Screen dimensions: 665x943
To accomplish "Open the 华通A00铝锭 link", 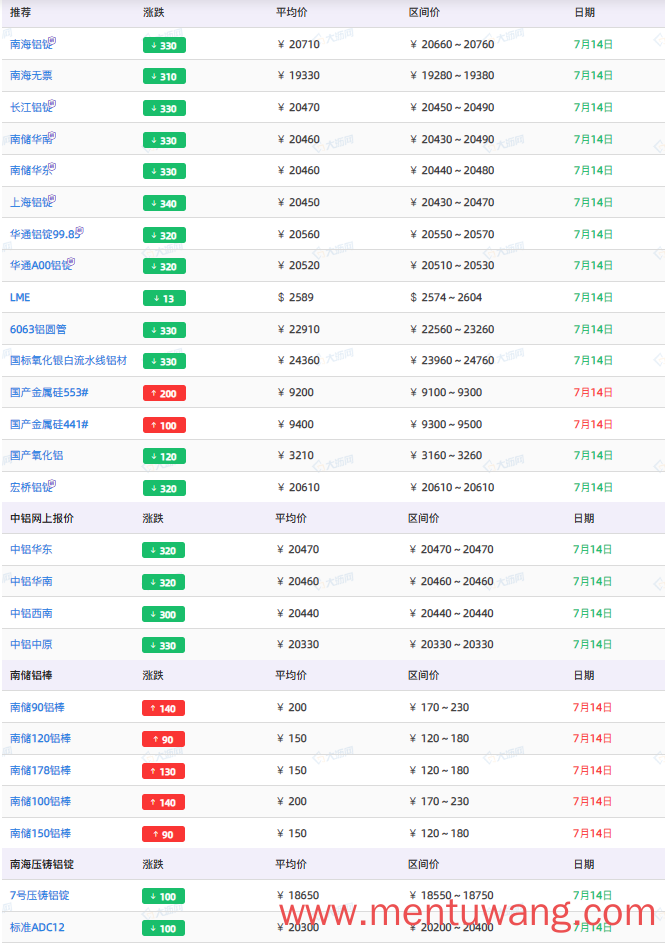I will pyautogui.click(x=40, y=266).
